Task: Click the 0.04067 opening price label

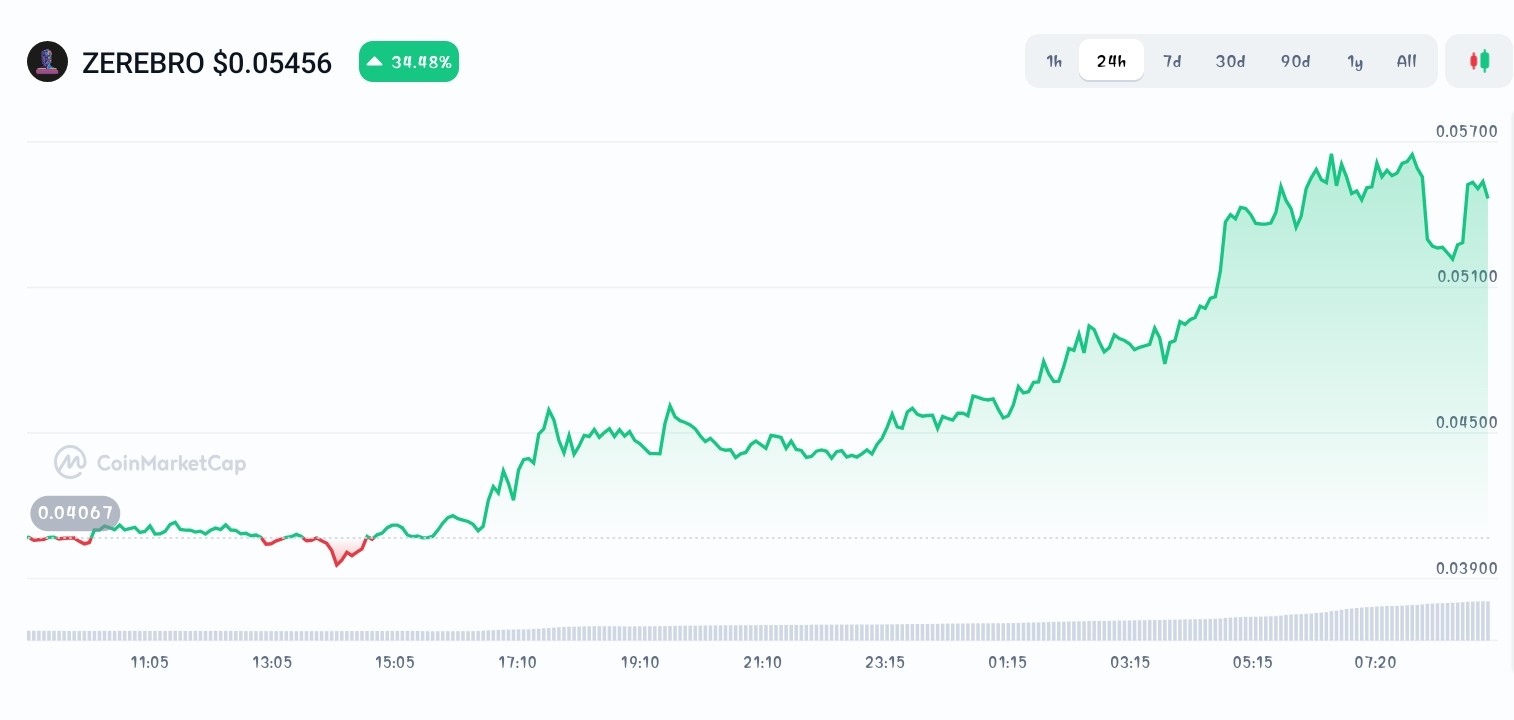Action: [75, 514]
